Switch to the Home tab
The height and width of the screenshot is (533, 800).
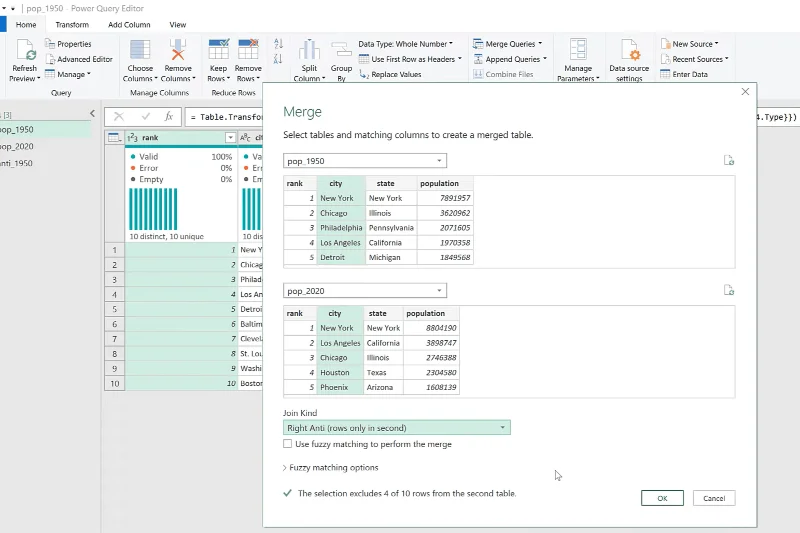point(26,24)
